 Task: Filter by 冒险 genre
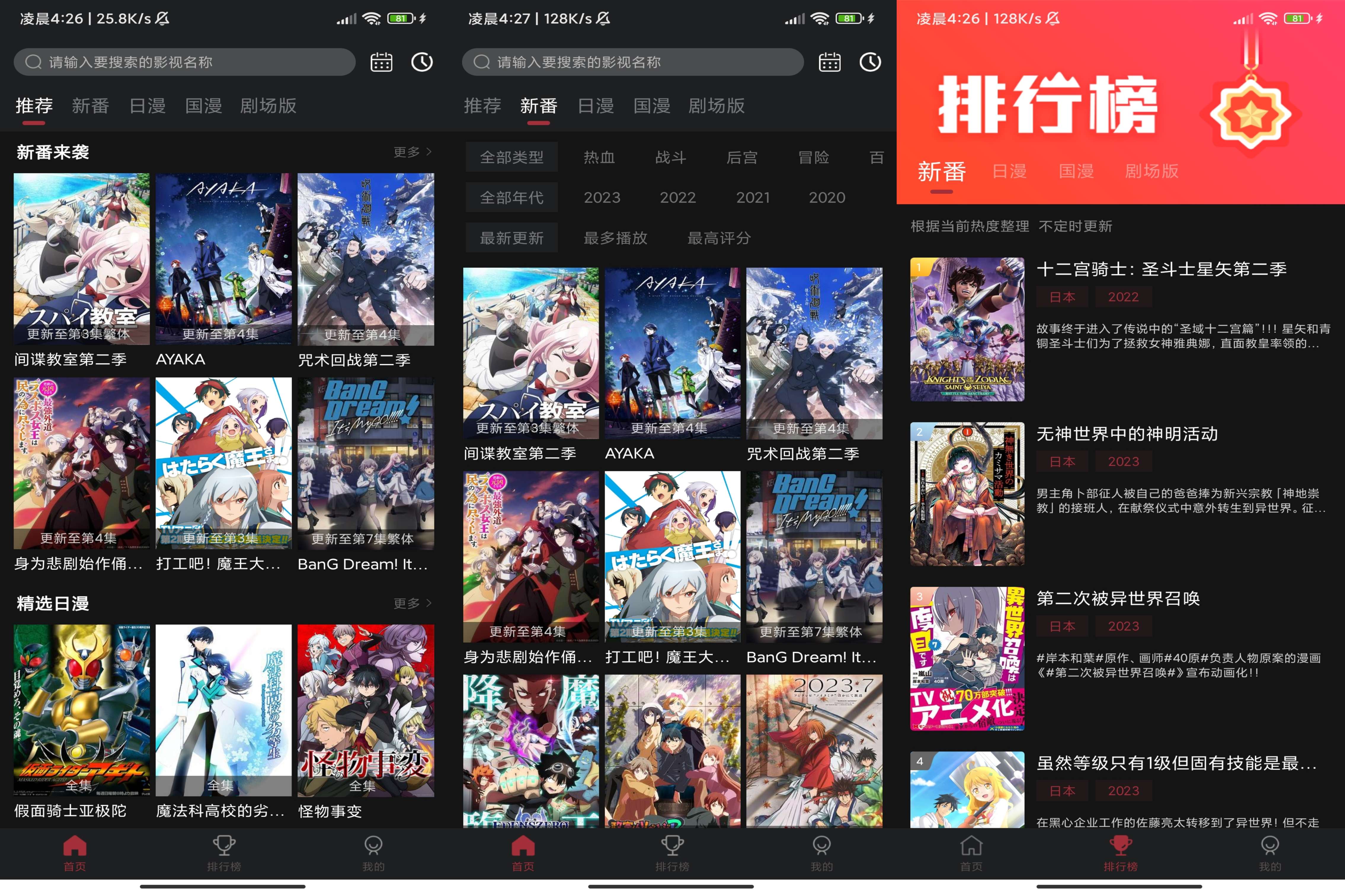(813, 157)
